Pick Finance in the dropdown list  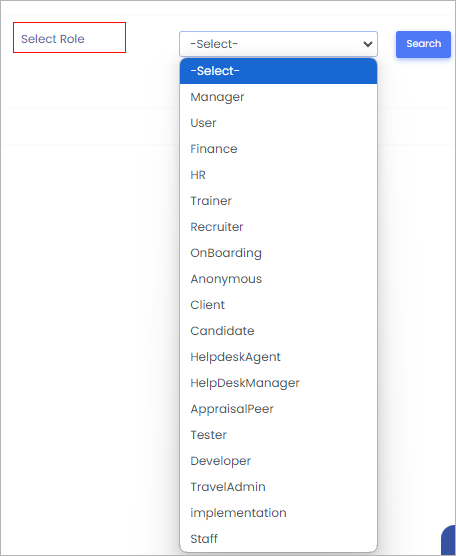(278, 149)
